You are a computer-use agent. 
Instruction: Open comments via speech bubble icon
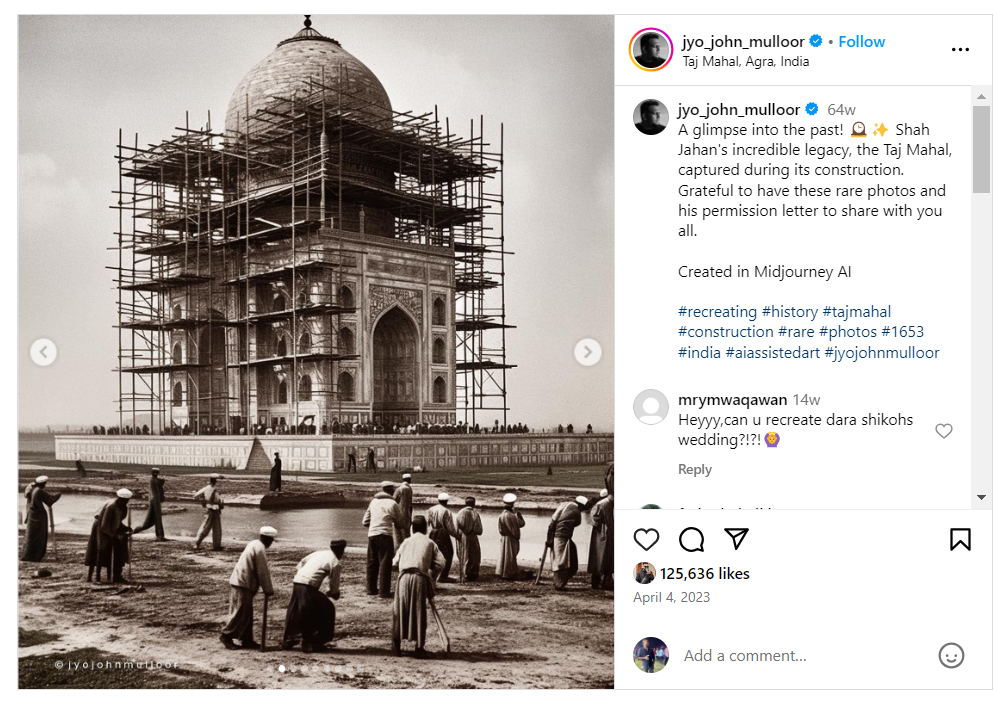pyautogui.click(x=692, y=540)
